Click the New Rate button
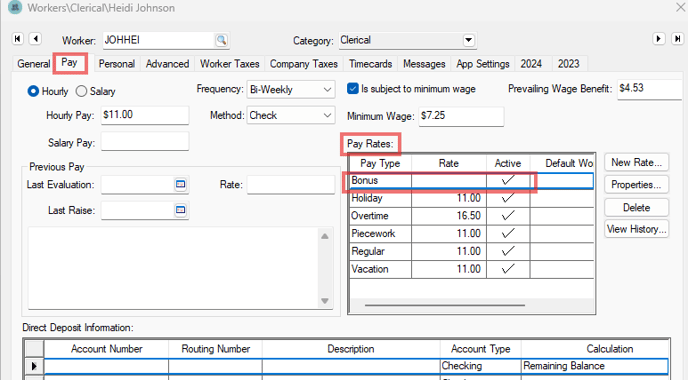688x380 pixels. (x=636, y=162)
